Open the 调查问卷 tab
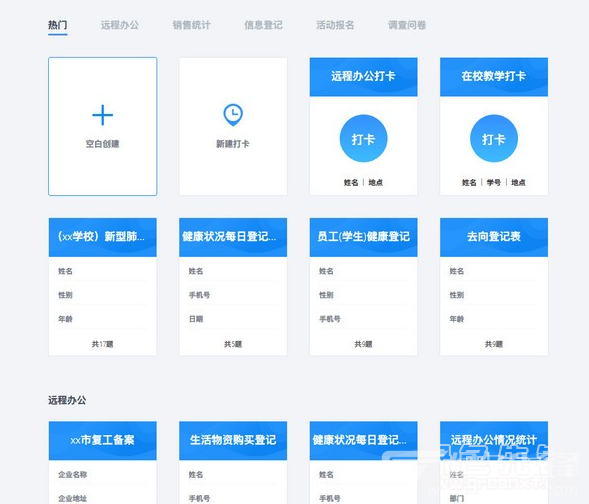The width and height of the screenshot is (589, 504). tap(407, 25)
